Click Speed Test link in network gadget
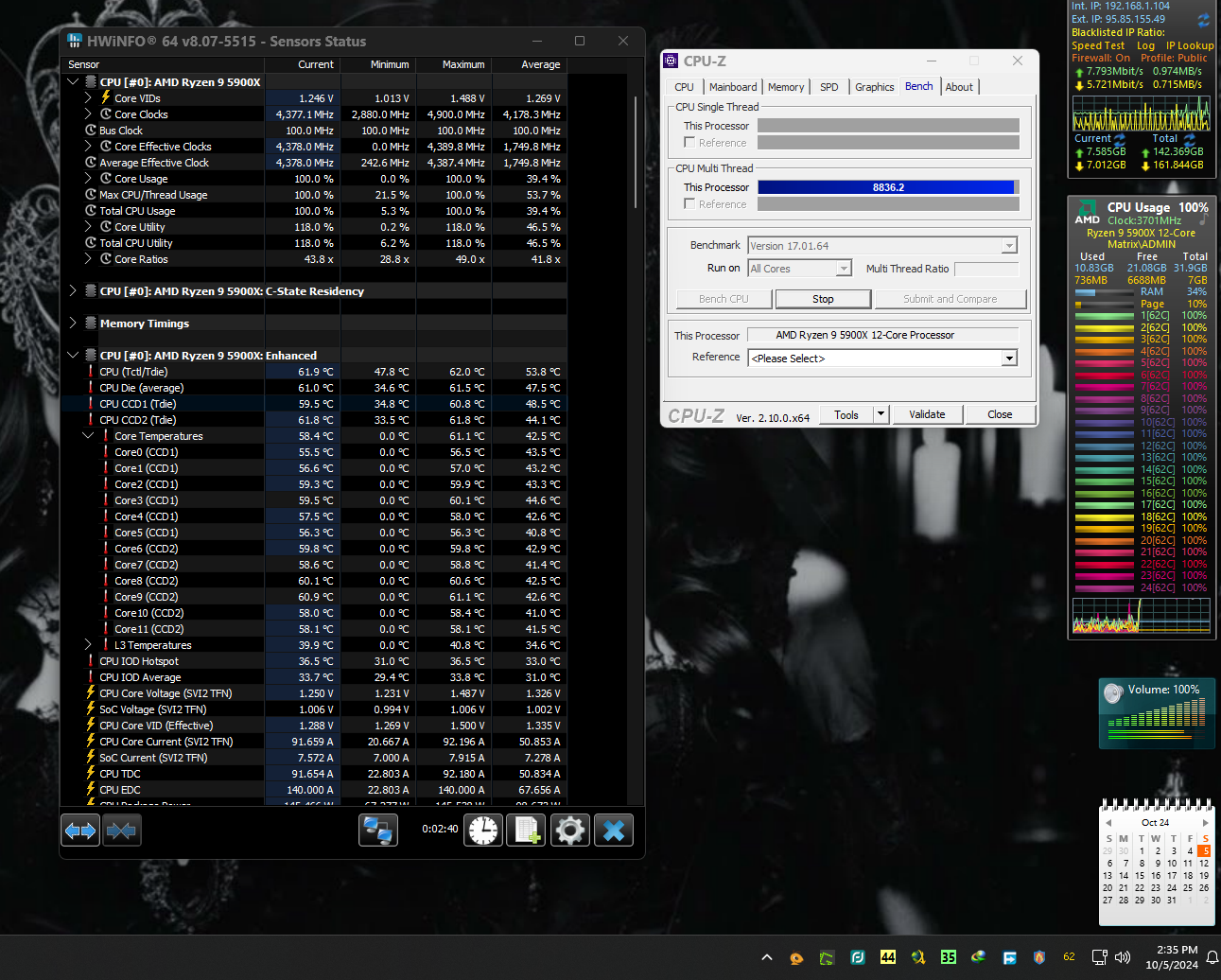The image size is (1221, 980). point(1098,45)
